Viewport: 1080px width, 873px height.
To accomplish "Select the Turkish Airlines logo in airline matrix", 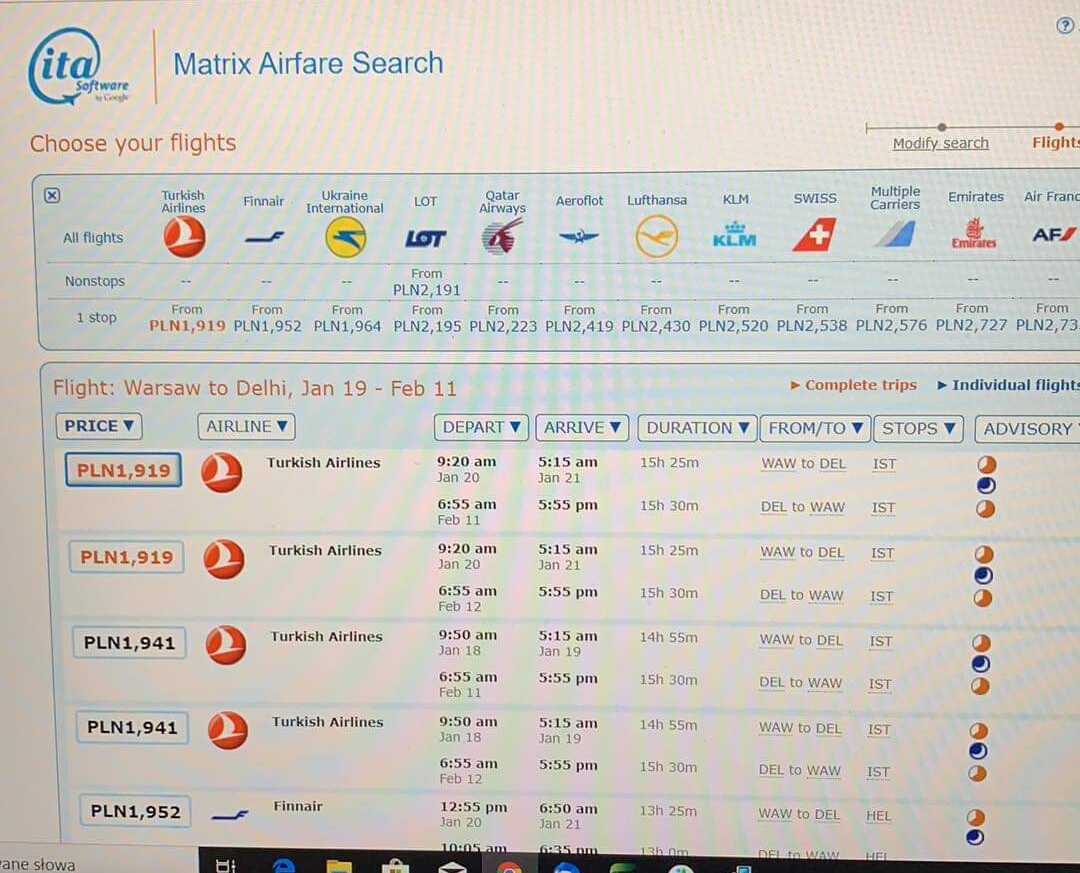I will [x=184, y=236].
